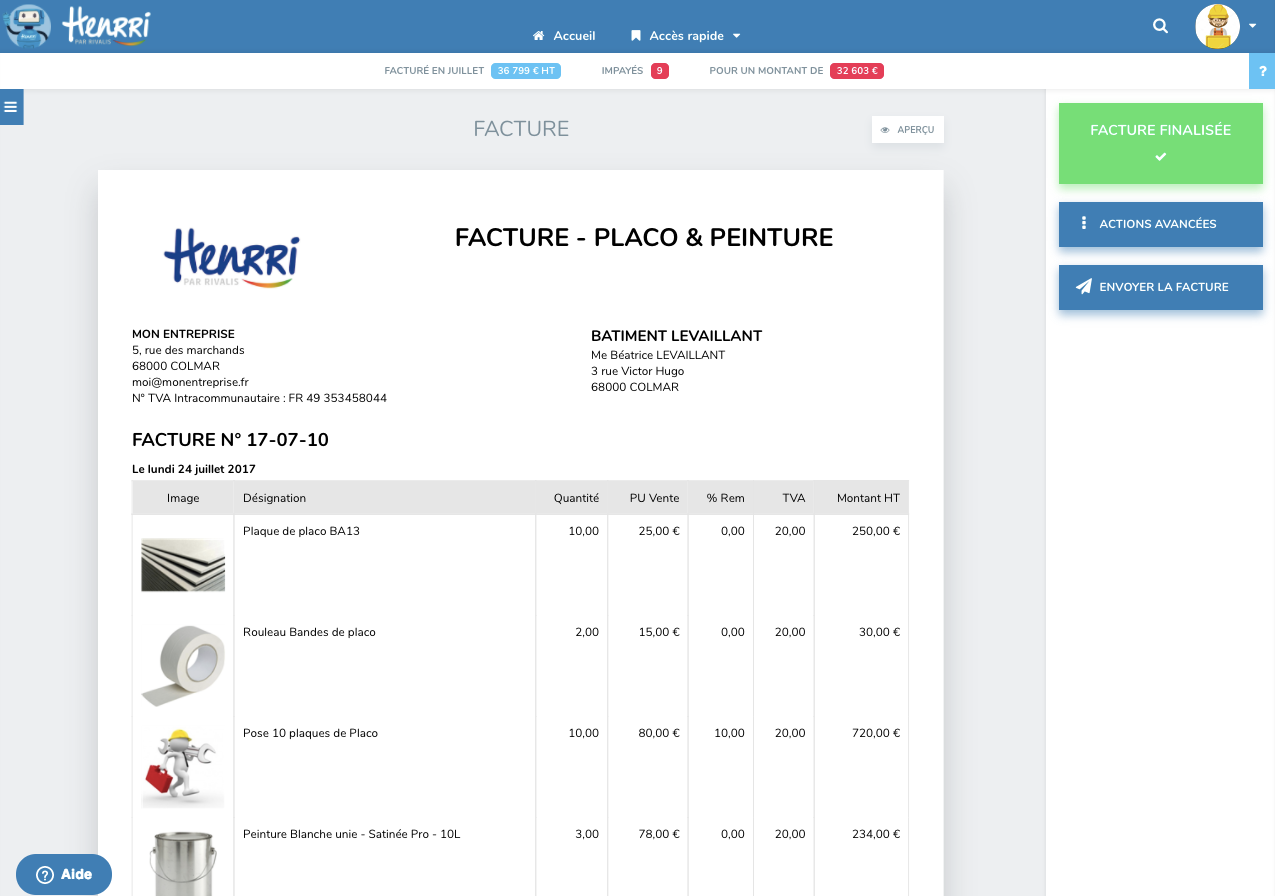
Task: Click the Aperçu preview button
Action: point(907,130)
